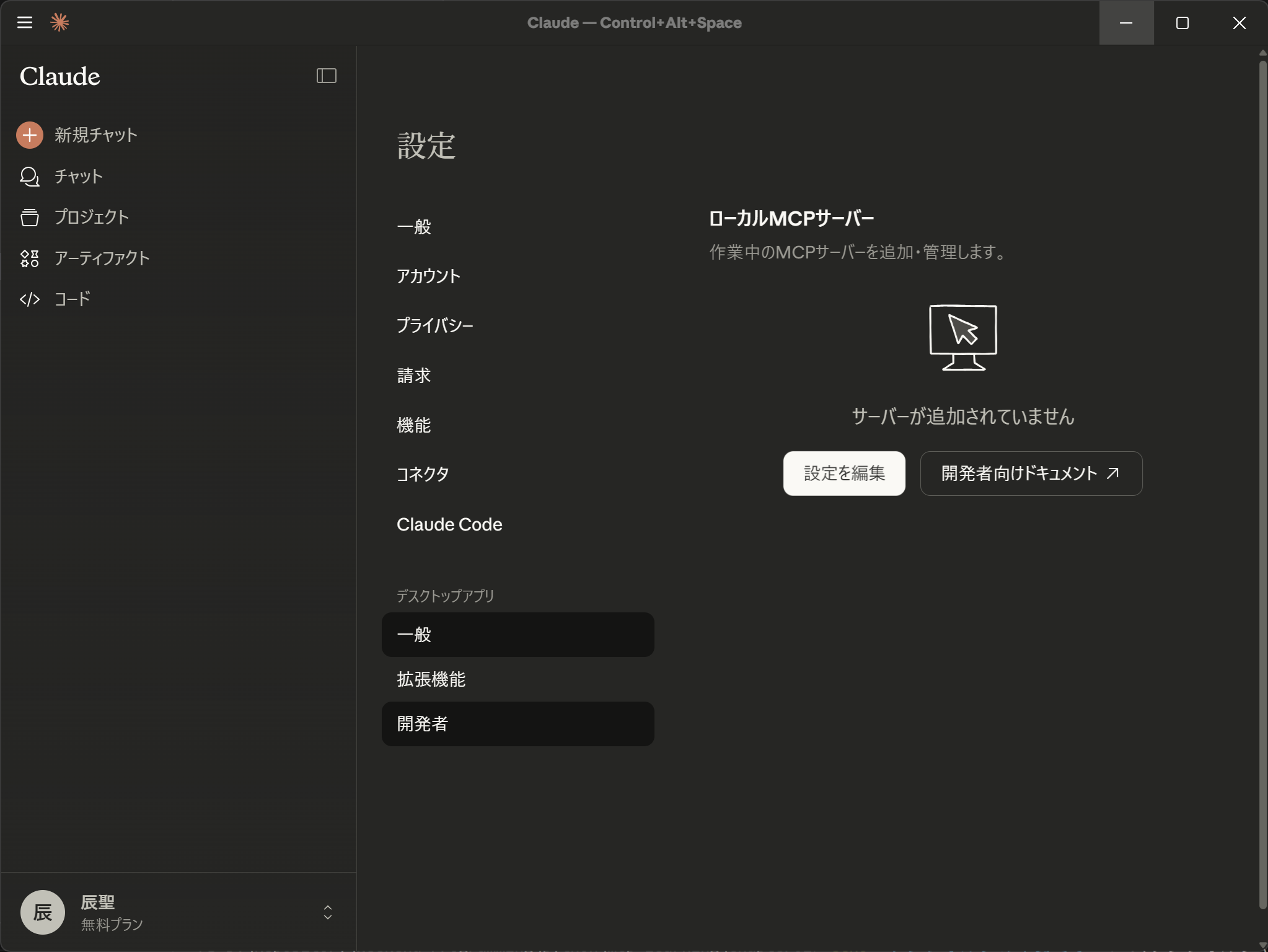Select the コネクタ settings section
The image size is (1268, 952).
tap(423, 474)
